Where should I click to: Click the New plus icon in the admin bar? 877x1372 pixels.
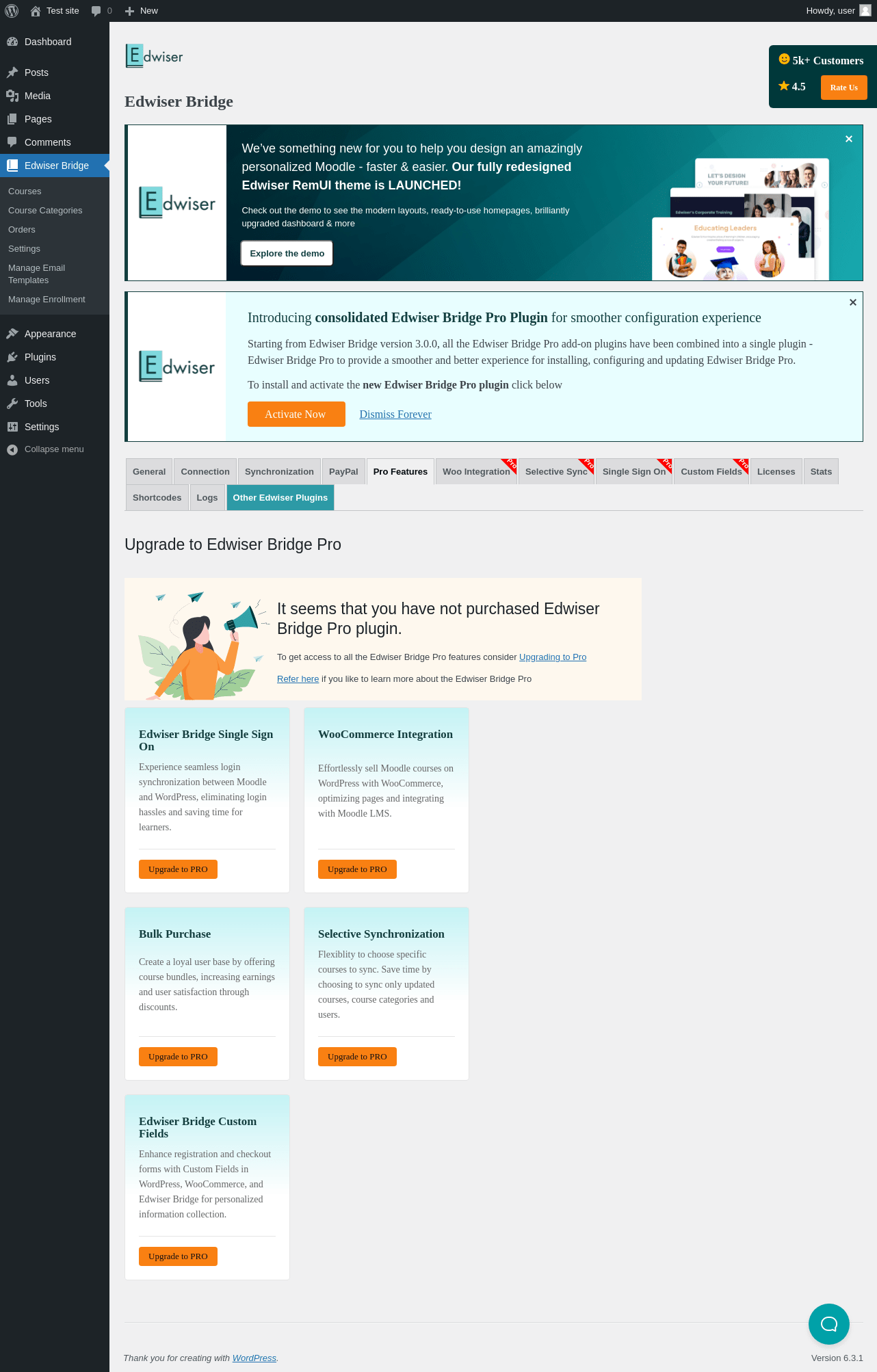pyautogui.click(x=129, y=11)
